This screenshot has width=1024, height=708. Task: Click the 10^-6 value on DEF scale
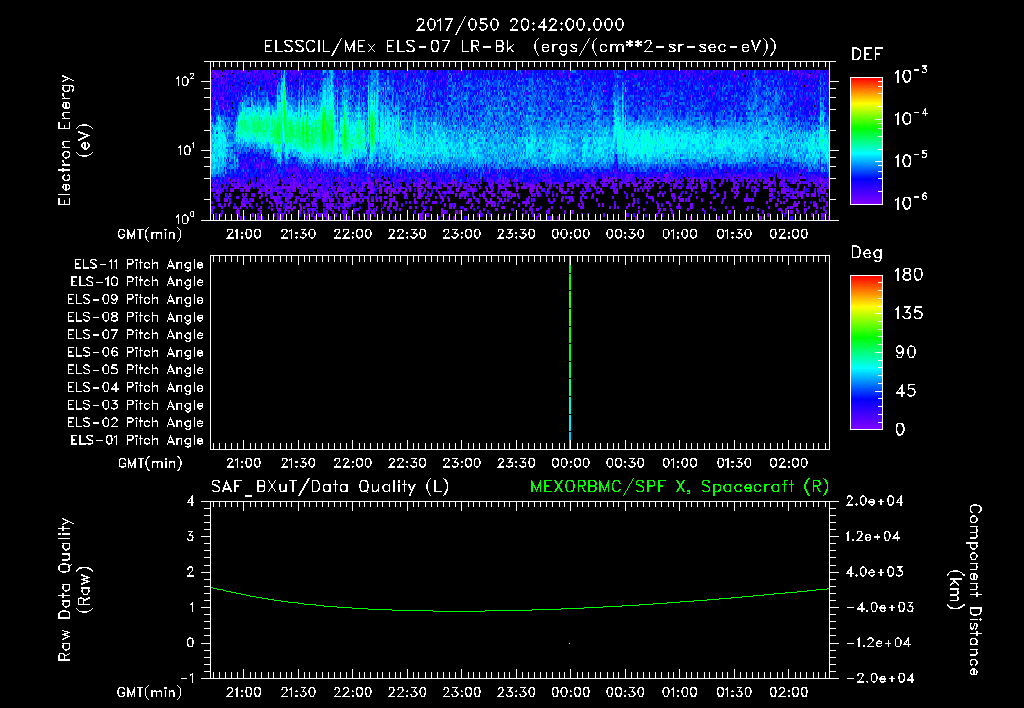910,202
